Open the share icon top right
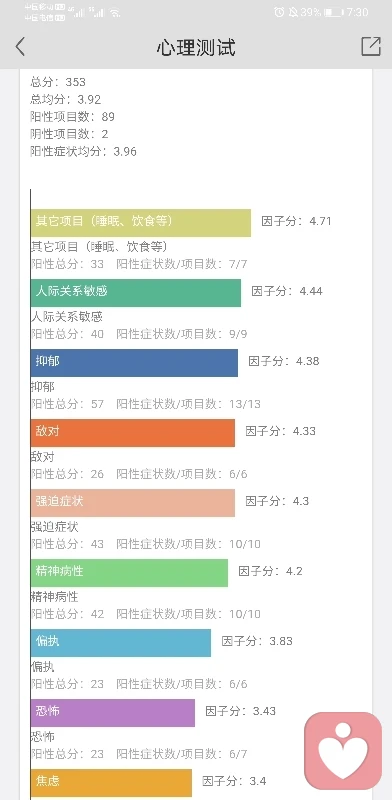Screen dimensions: 392x800 click(371, 46)
